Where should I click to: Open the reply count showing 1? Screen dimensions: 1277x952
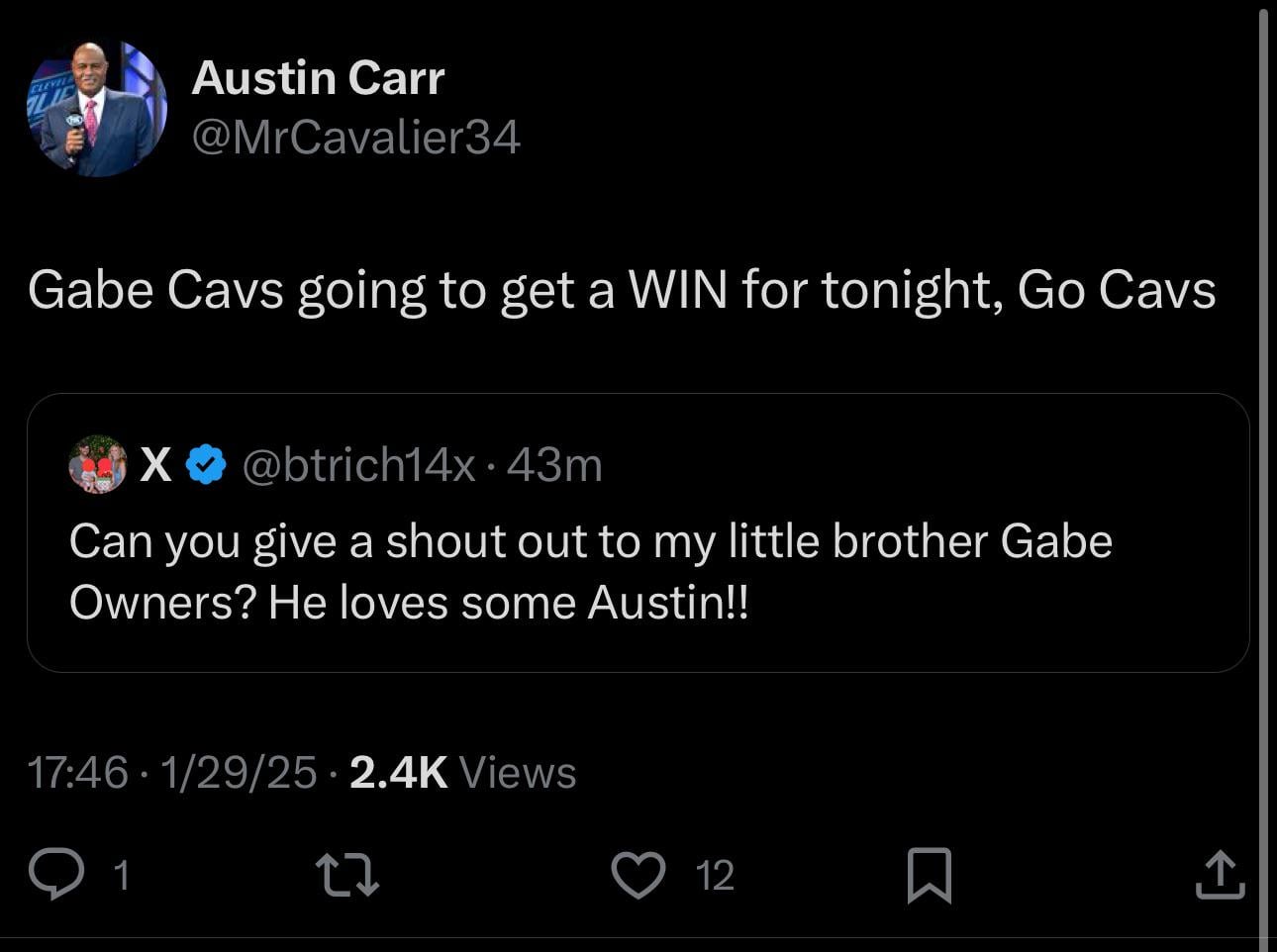pos(121,875)
